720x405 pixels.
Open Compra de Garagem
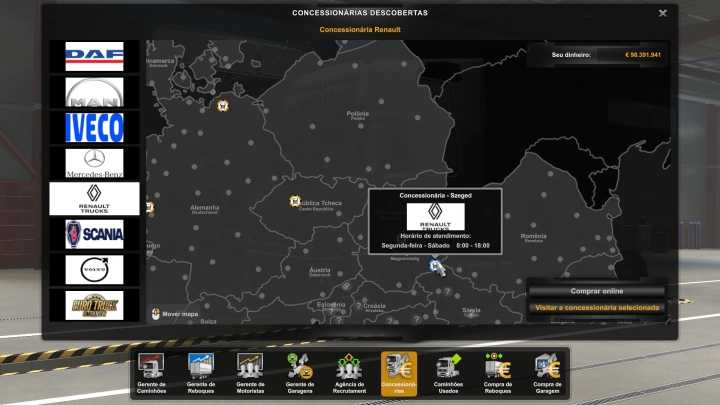(x=547, y=373)
